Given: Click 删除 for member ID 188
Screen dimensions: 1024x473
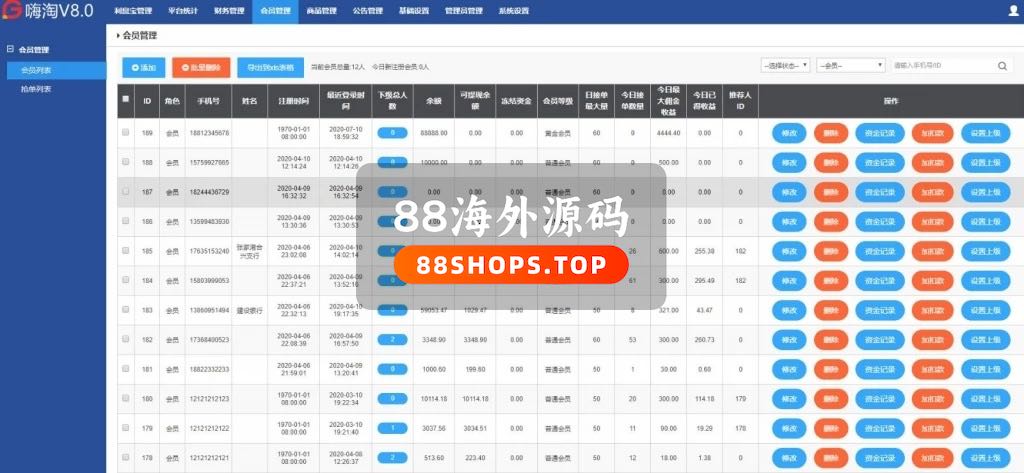Looking at the screenshot, I should pos(830,162).
